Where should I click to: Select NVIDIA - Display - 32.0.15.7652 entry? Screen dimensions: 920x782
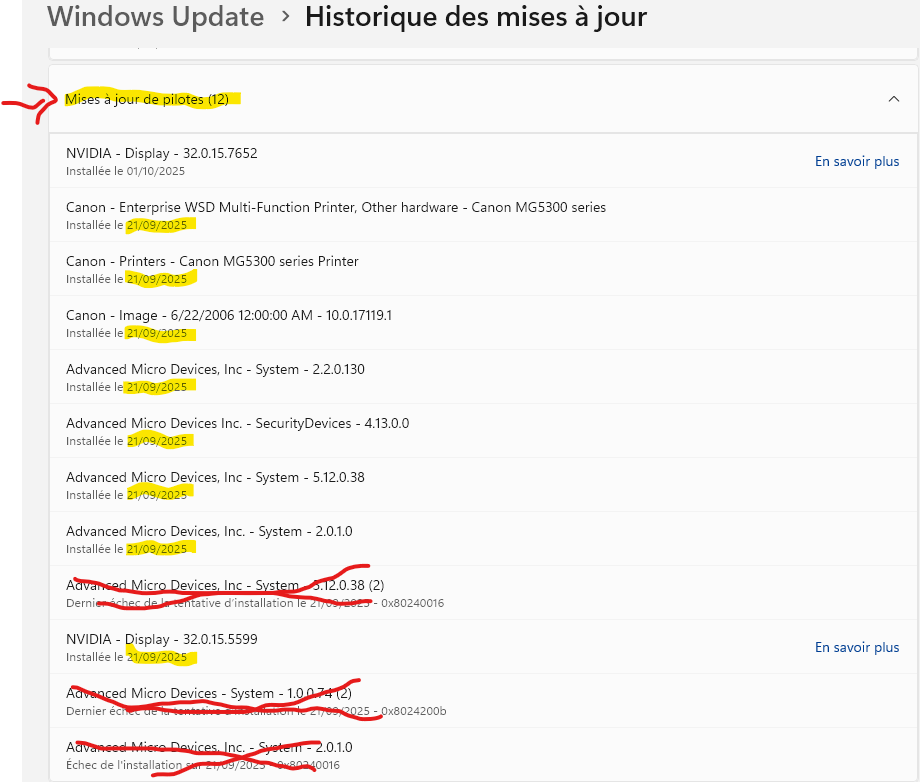483,161
